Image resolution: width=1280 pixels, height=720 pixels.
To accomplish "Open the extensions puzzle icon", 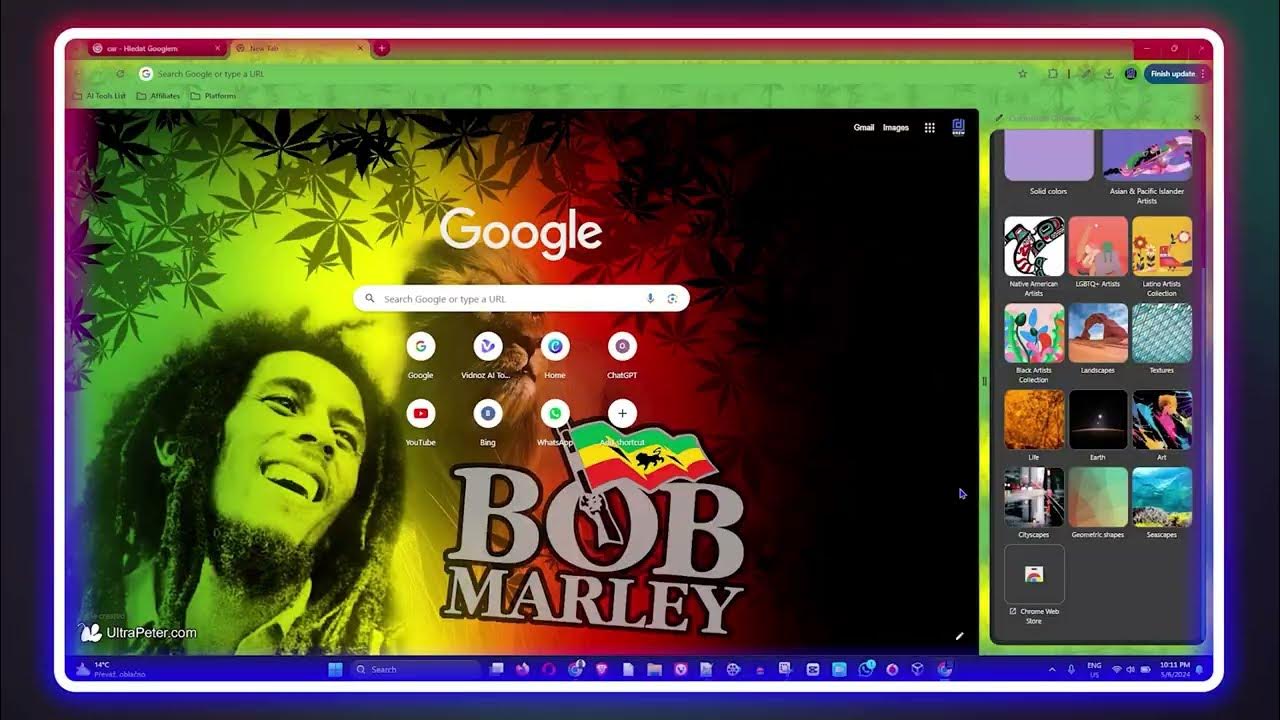I will (1052, 73).
